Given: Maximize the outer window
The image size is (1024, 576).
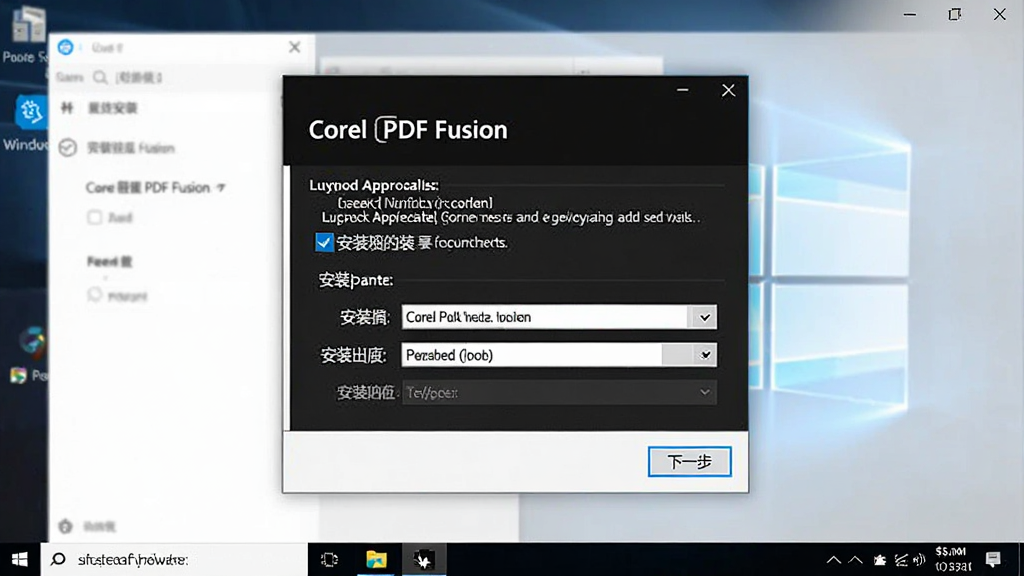Looking at the screenshot, I should pyautogui.click(x=955, y=14).
